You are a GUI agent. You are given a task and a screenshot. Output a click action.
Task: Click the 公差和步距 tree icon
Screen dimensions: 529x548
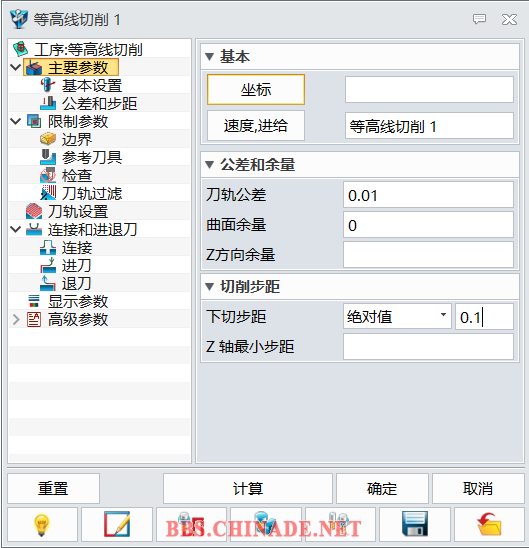[48, 103]
